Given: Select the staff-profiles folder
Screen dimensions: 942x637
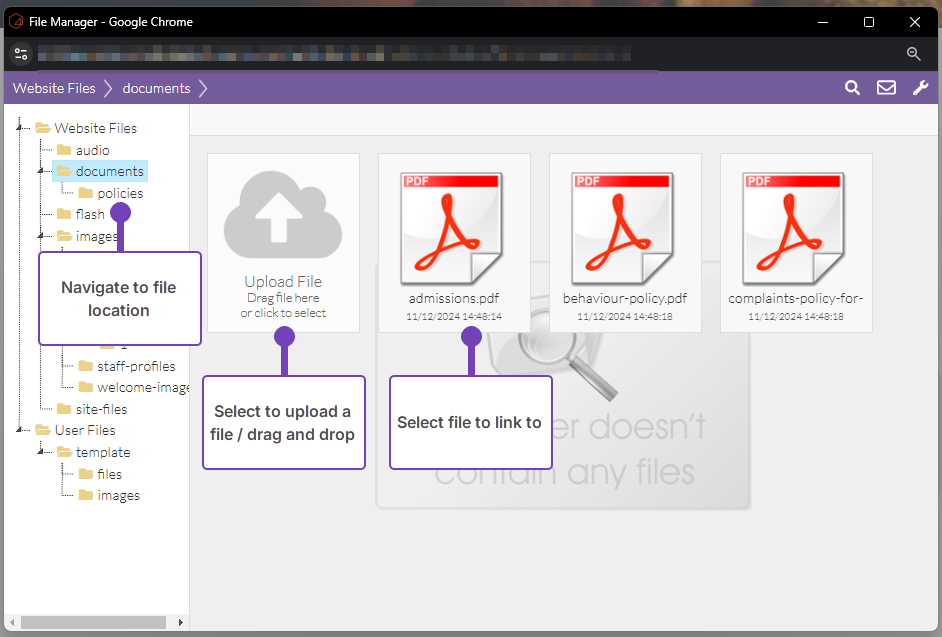Looking at the screenshot, I should pyautogui.click(x=135, y=366).
